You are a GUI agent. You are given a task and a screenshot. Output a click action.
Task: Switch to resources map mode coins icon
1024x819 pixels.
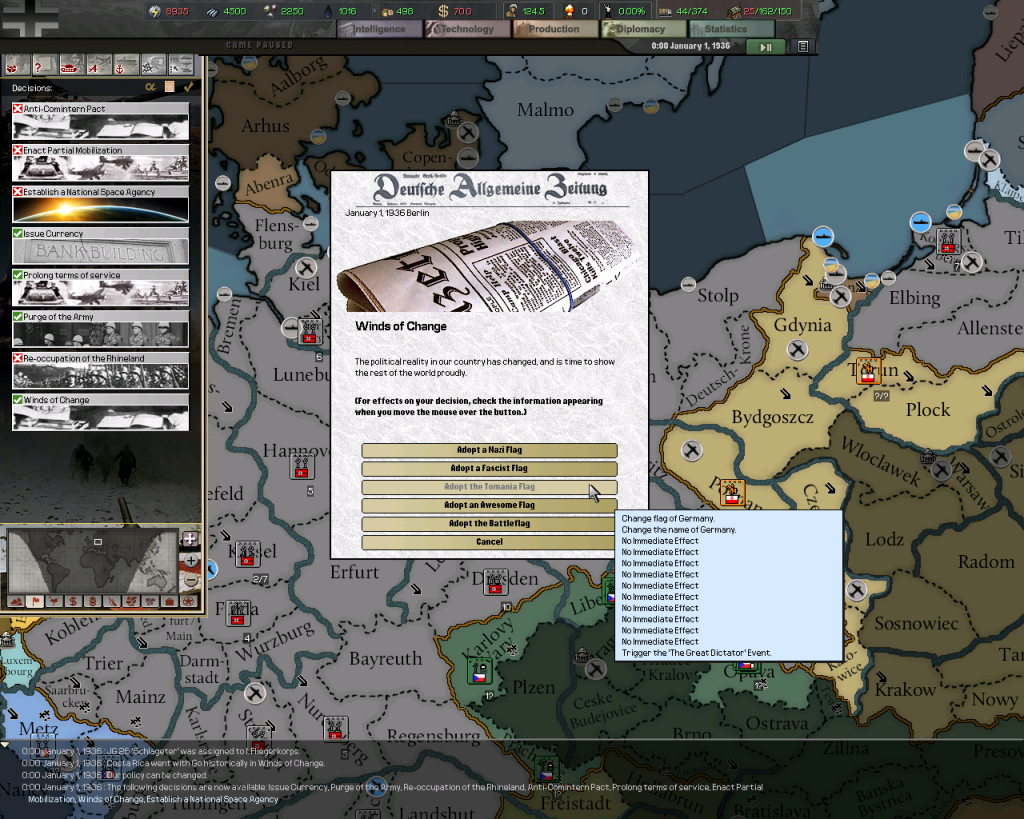coord(90,603)
